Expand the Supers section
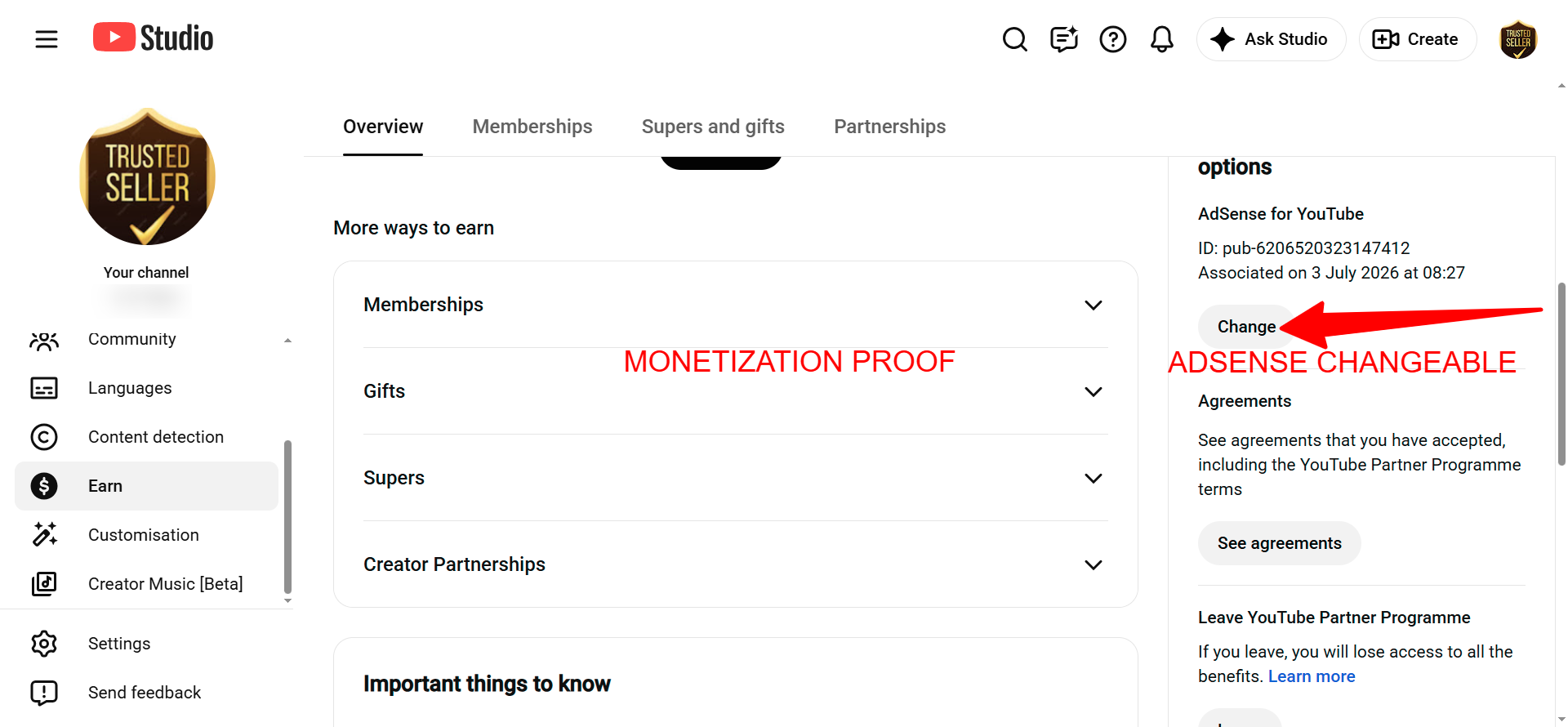 [735, 478]
